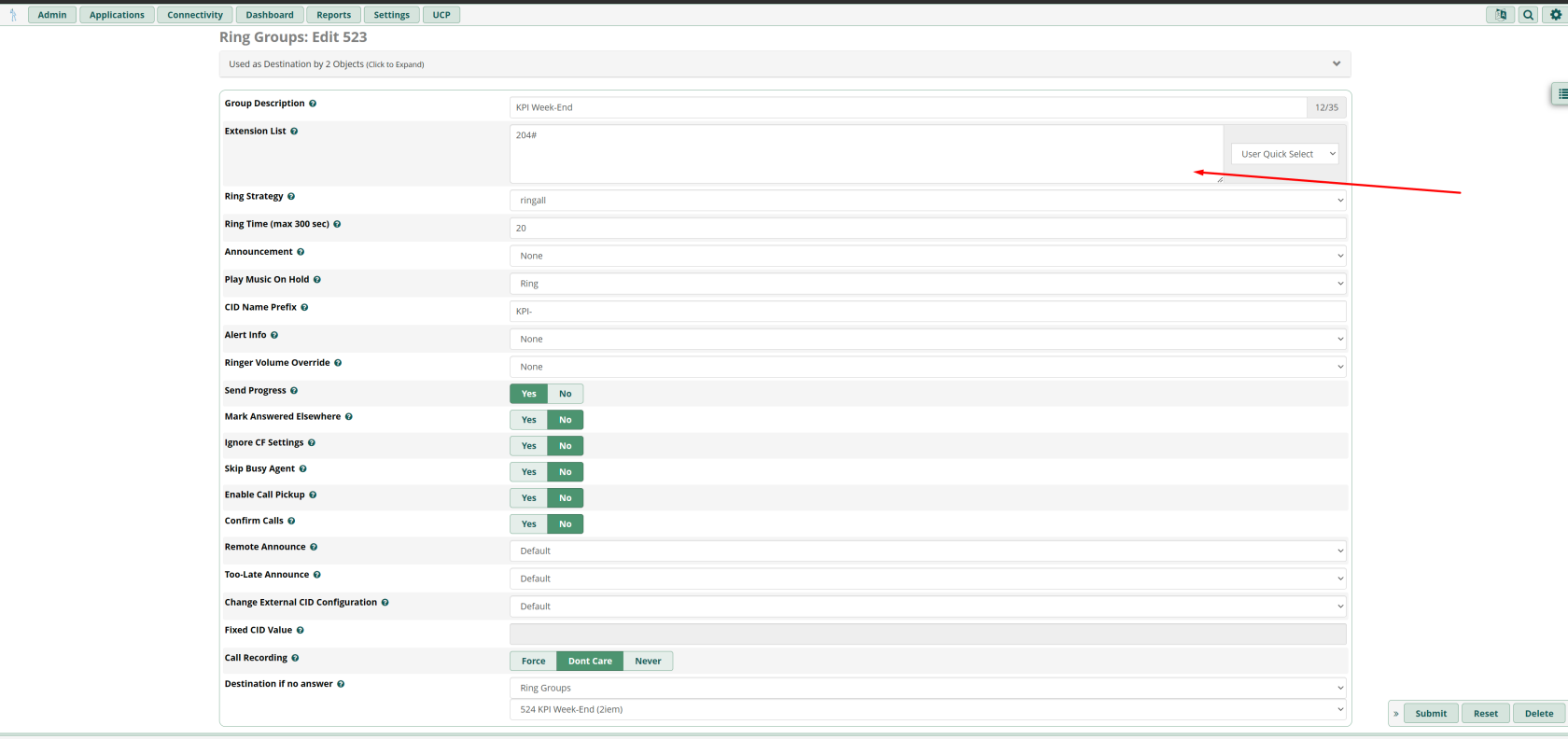Click help icon next to Group Description
Image resolution: width=1568 pixels, height=739 pixels.
313,104
